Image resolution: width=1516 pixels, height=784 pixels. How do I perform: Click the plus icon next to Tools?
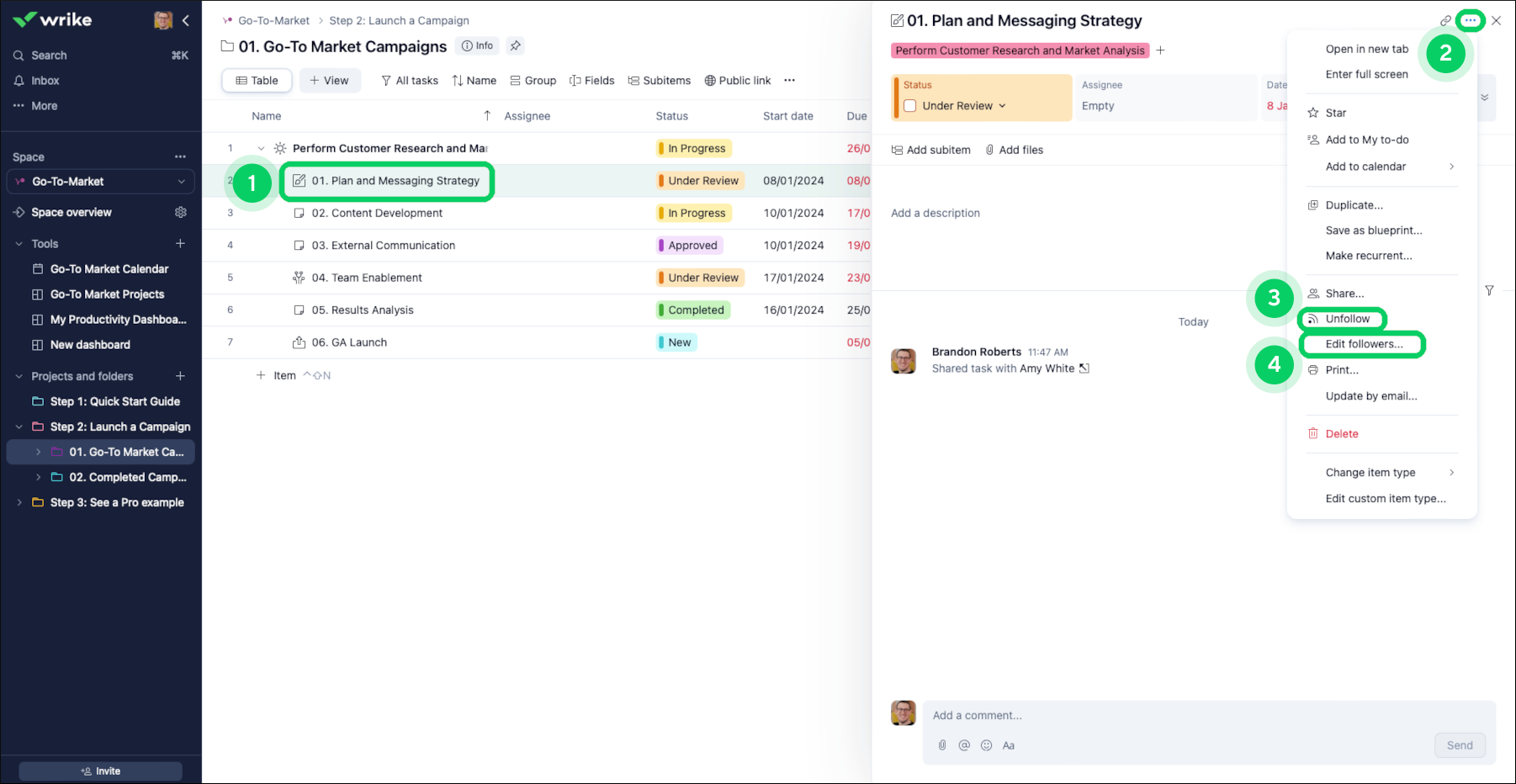pyautogui.click(x=180, y=244)
